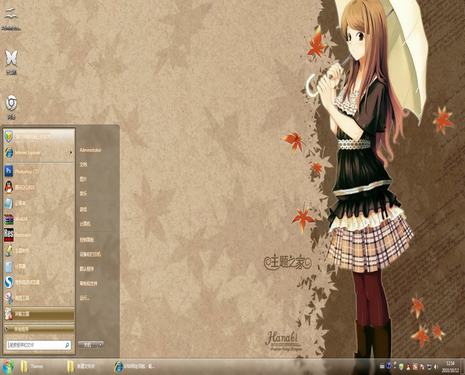The image size is (465, 375).
Task: Select the Run... entry
Action: pos(84,298)
